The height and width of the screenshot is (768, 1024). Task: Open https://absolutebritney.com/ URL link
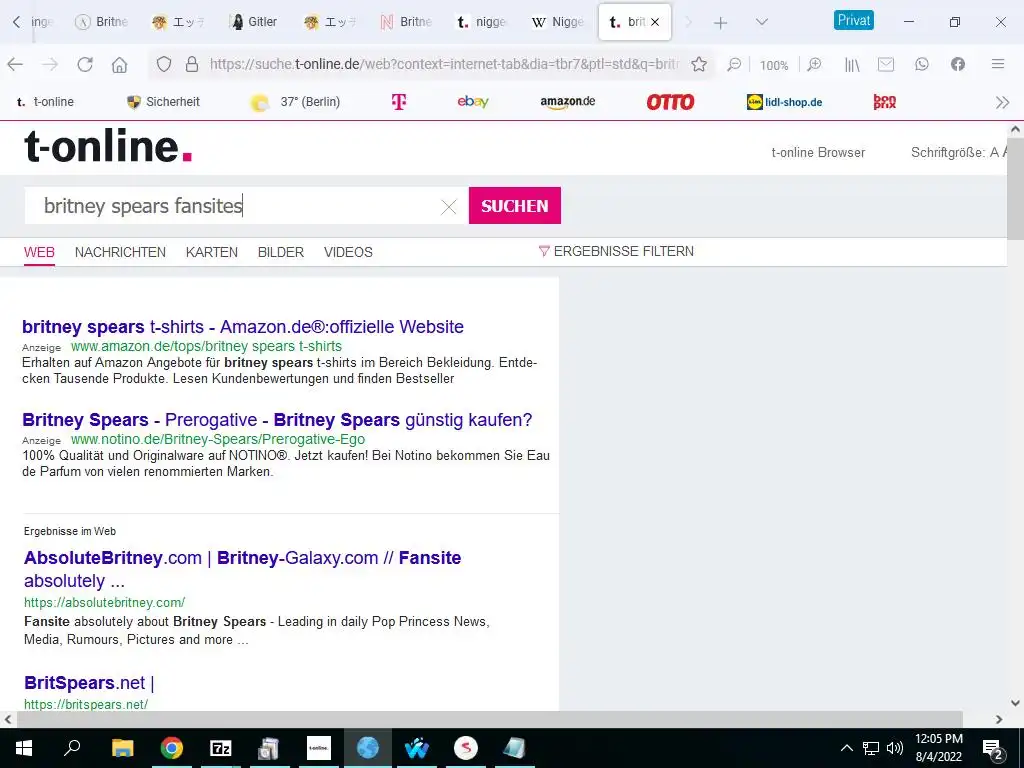click(x=104, y=602)
